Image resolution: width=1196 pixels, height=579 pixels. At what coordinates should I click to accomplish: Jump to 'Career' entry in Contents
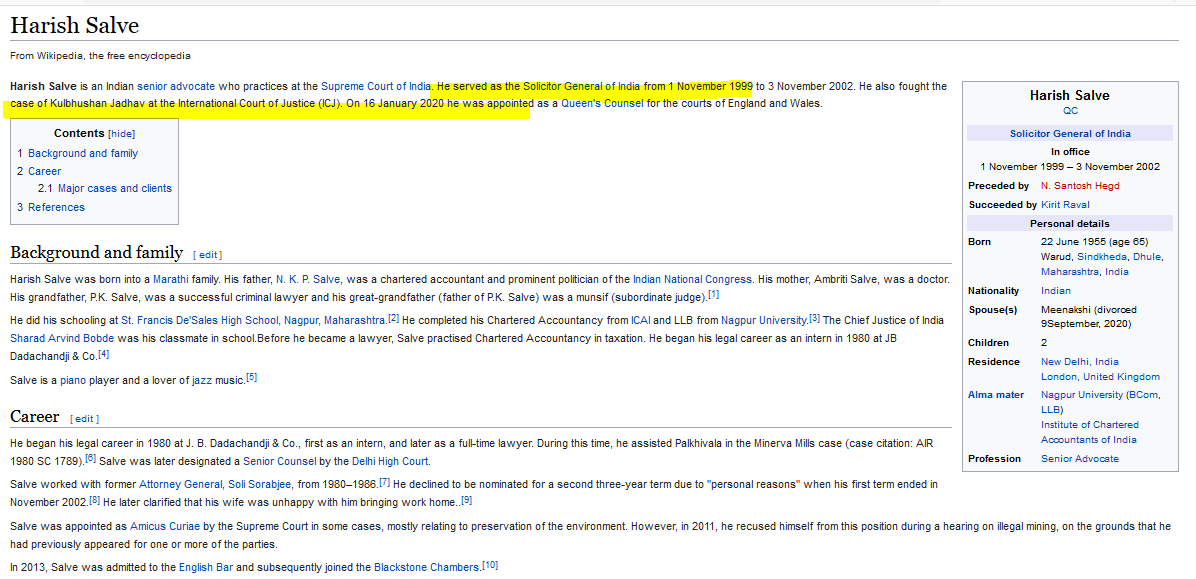click(44, 172)
